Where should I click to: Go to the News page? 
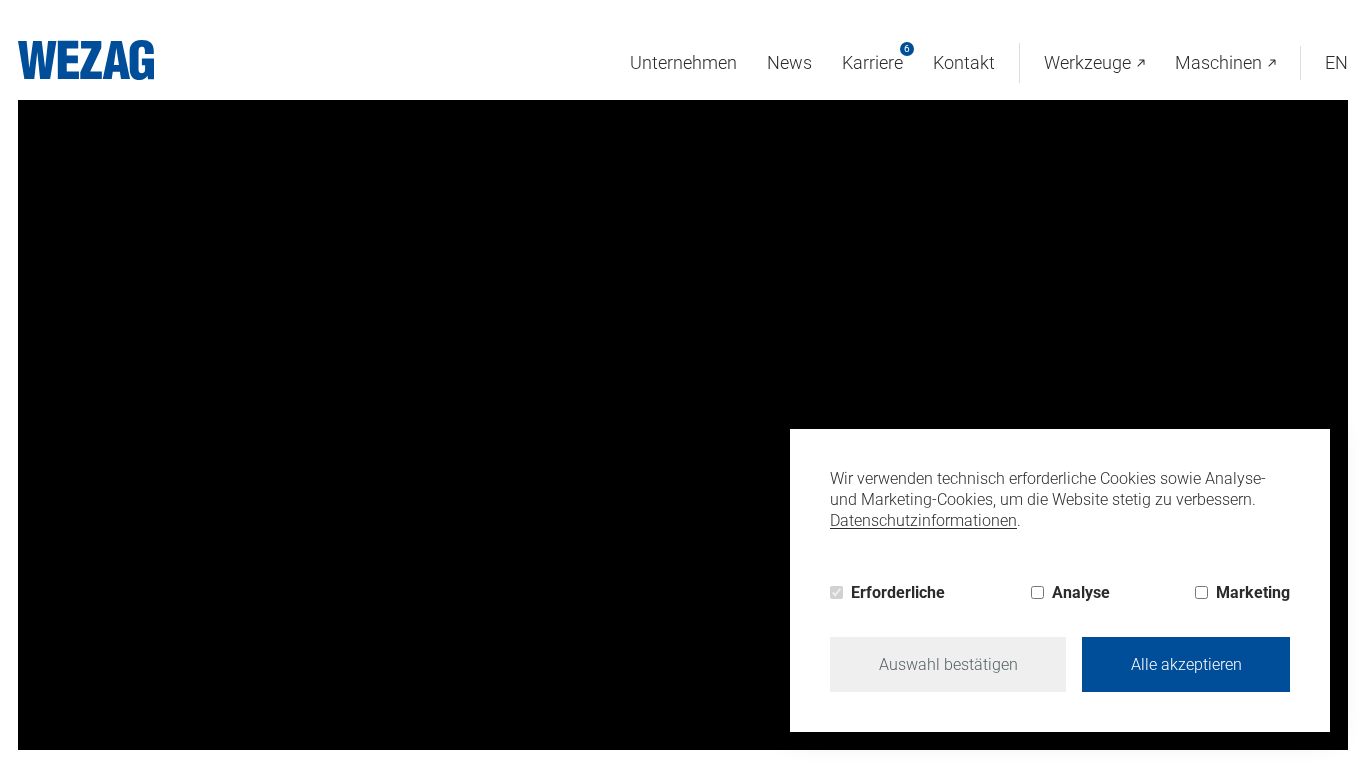789,63
